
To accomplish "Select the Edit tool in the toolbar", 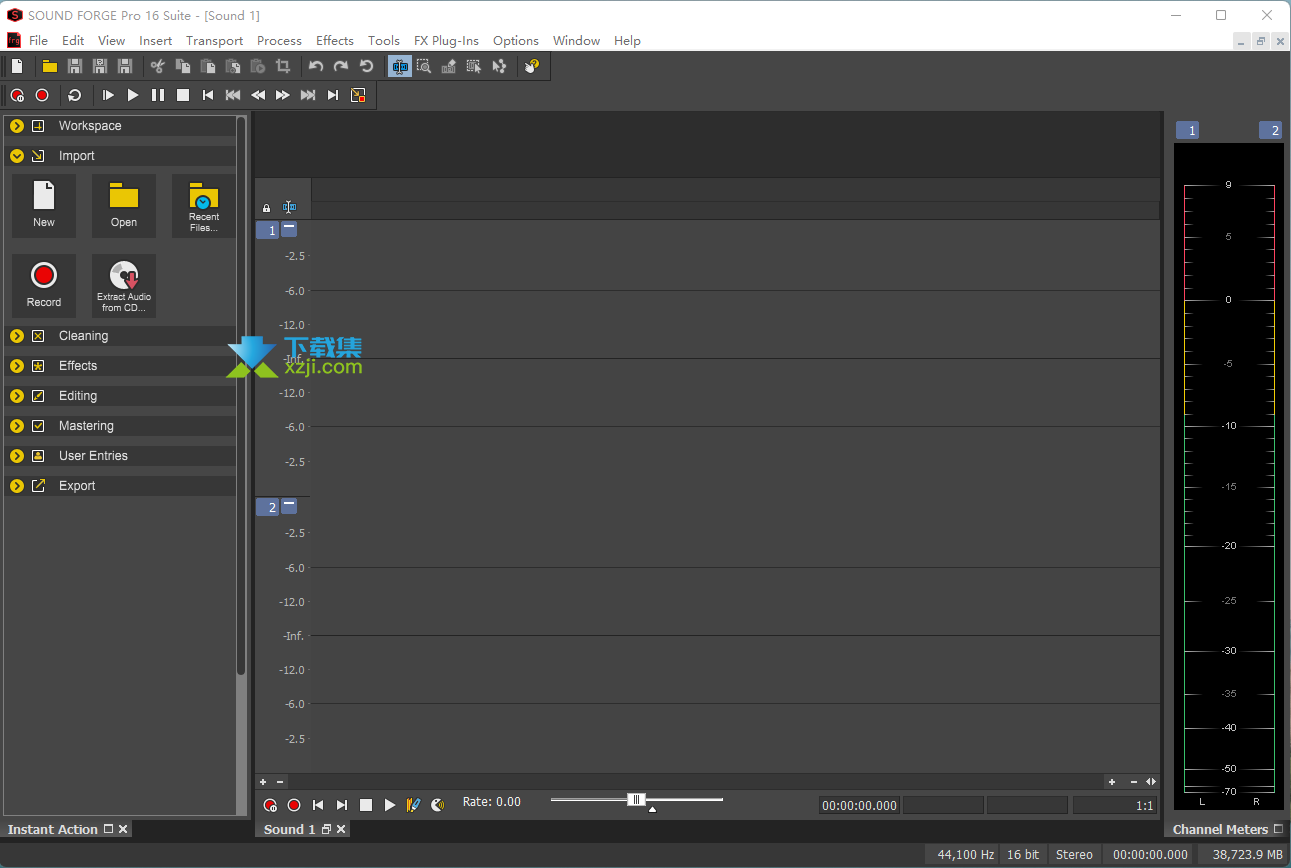I will 399,66.
